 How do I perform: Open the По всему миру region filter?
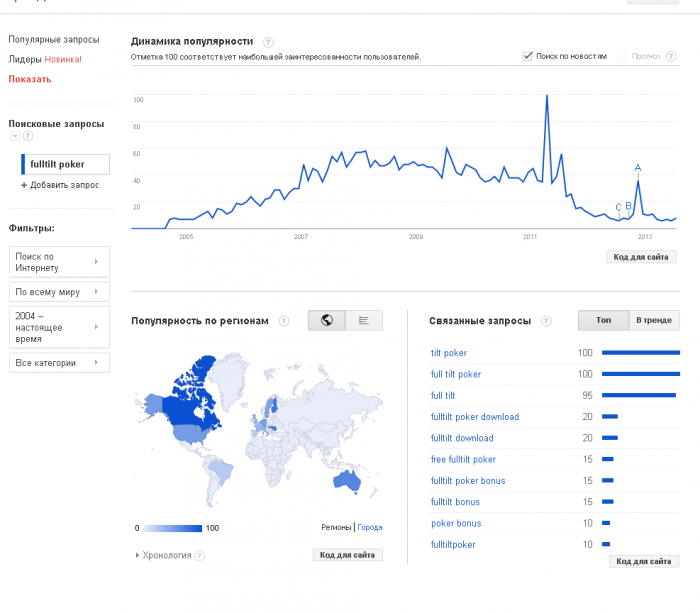click(x=59, y=292)
